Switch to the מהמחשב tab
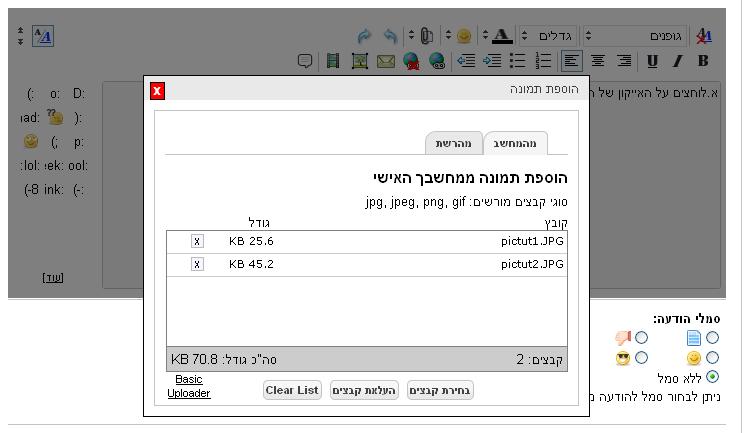 [x=515, y=143]
